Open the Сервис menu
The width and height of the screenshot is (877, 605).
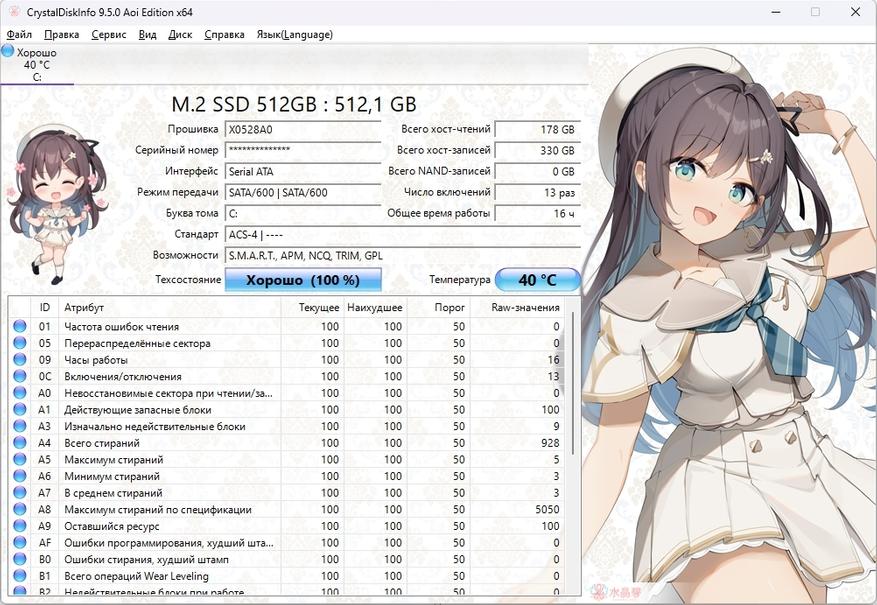click(x=108, y=34)
